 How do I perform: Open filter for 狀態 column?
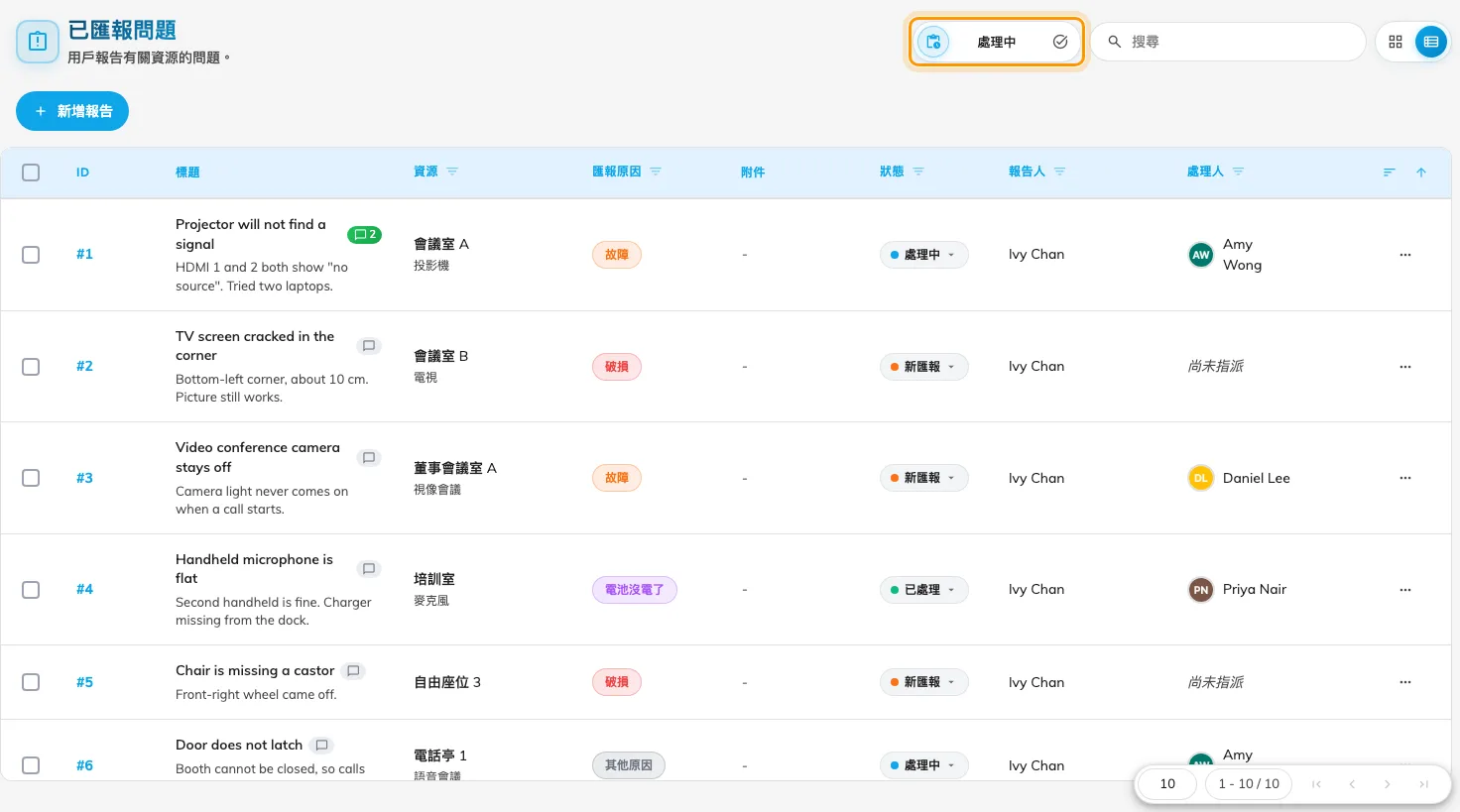point(918,172)
